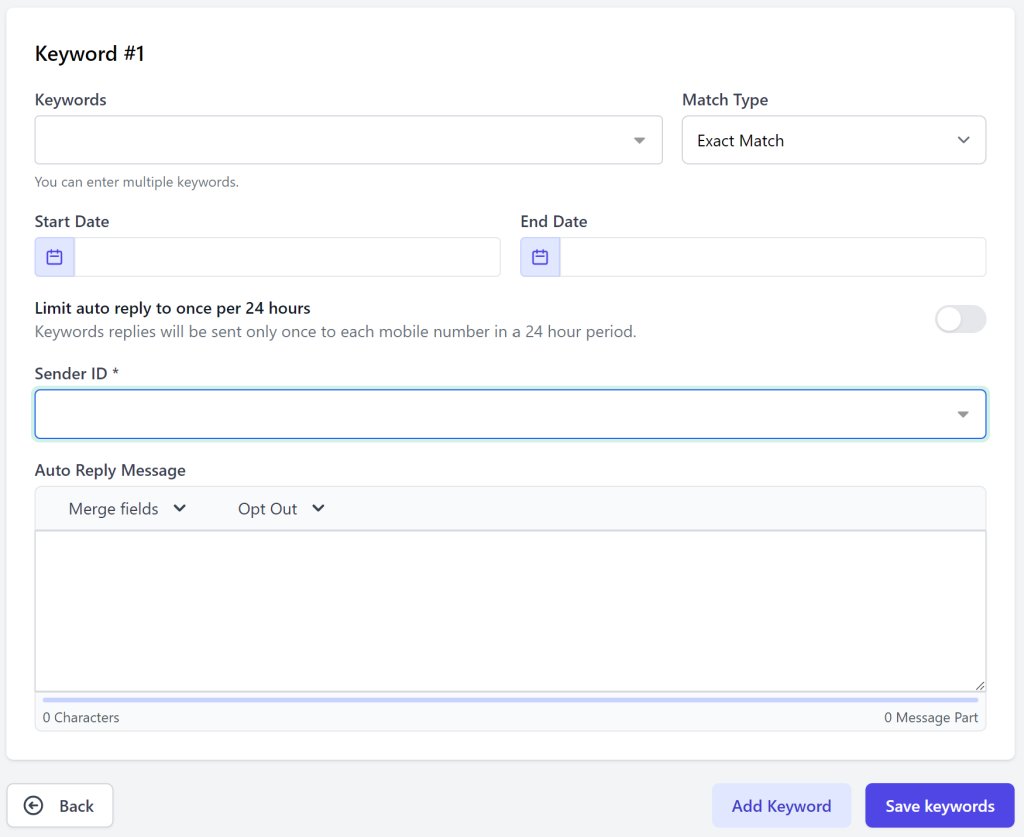
Task: Click the Sender ID dropdown arrow icon
Action: [x=963, y=413]
